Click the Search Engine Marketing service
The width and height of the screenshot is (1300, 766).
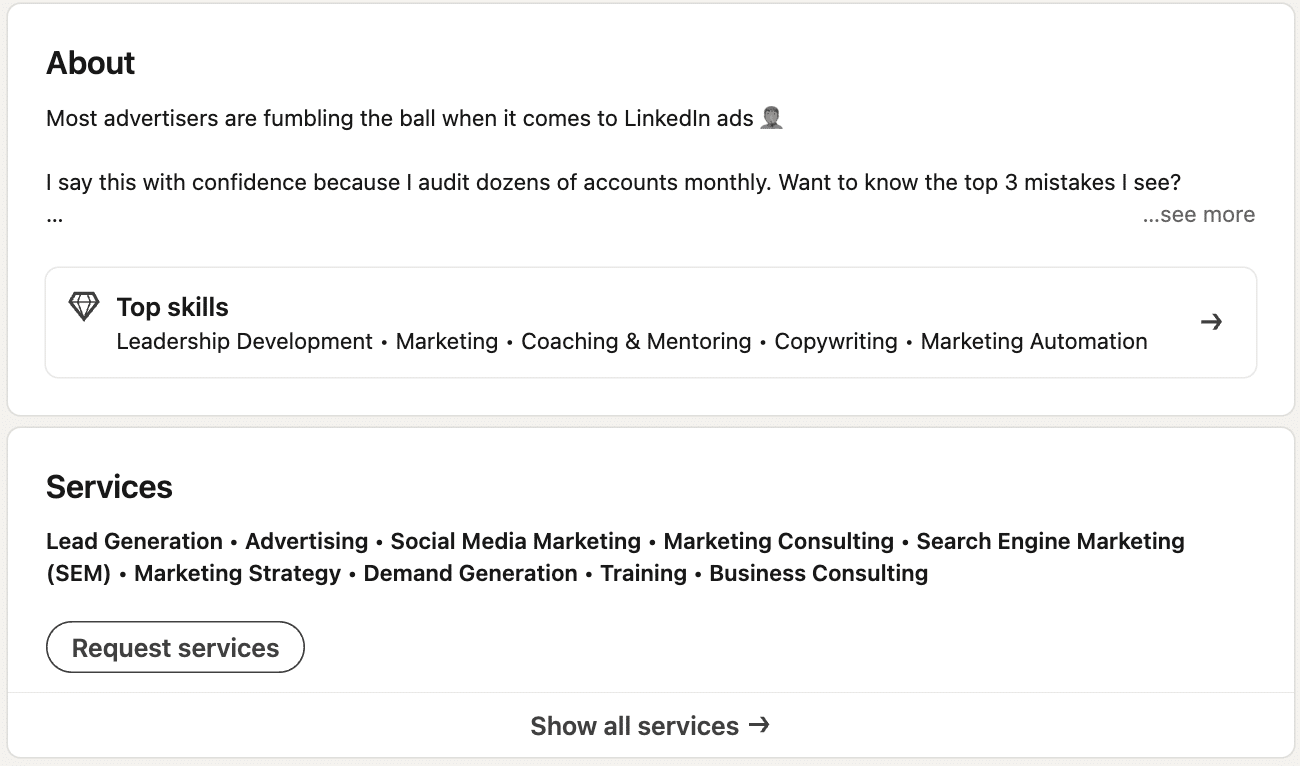(x=1049, y=542)
